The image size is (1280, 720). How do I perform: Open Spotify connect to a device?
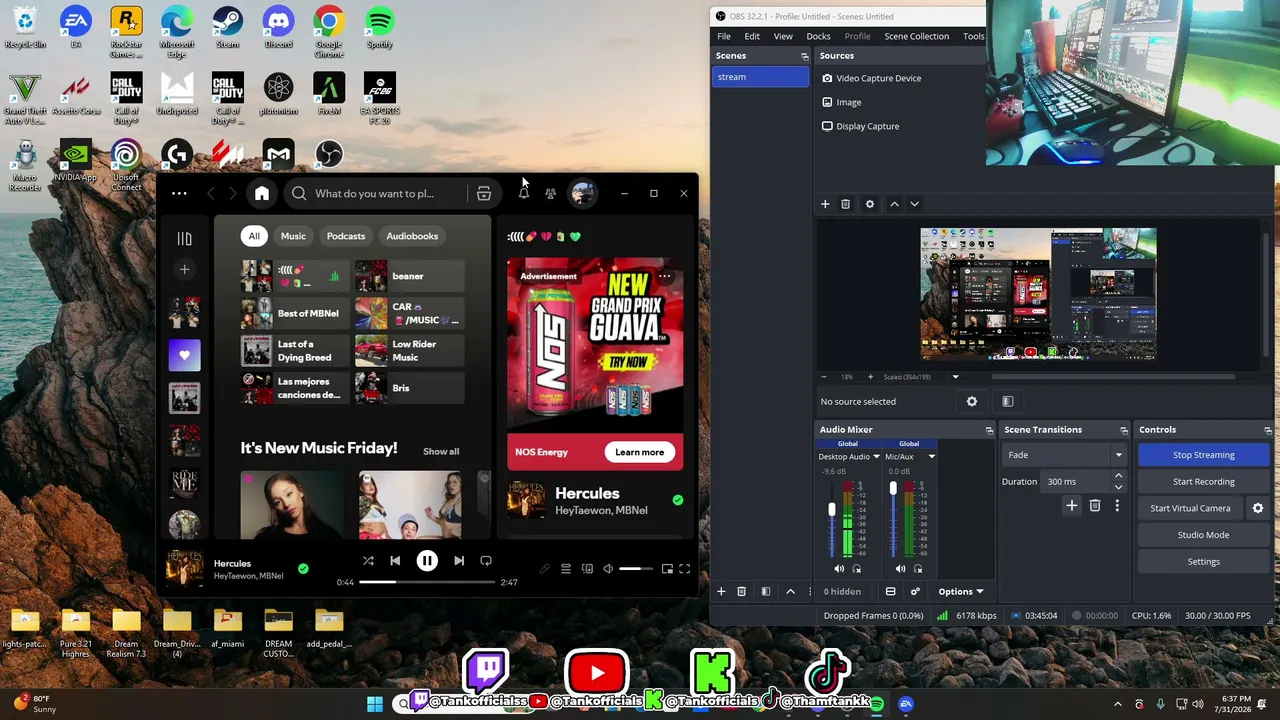(x=587, y=569)
